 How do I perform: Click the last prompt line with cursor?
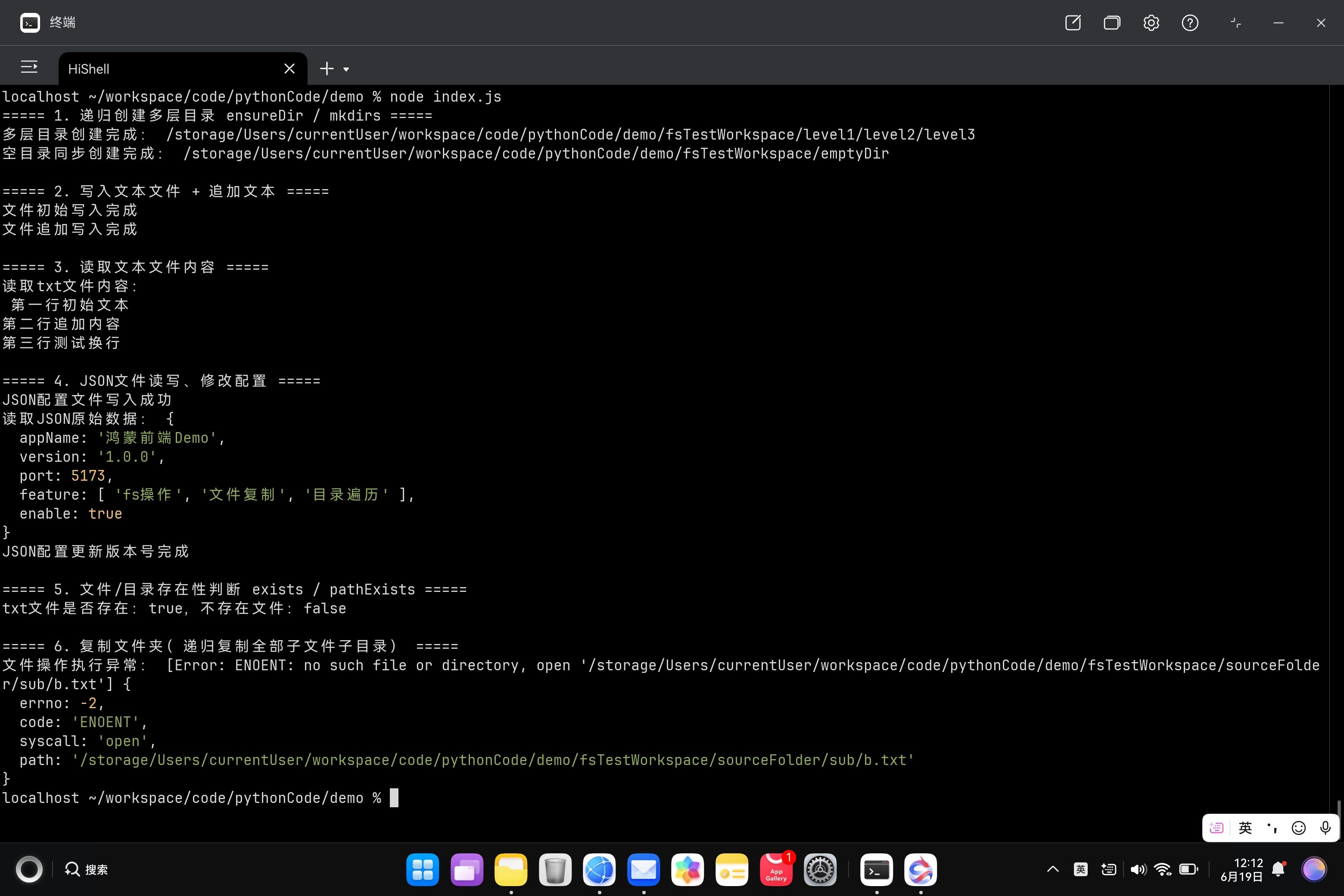pyautogui.click(x=200, y=798)
